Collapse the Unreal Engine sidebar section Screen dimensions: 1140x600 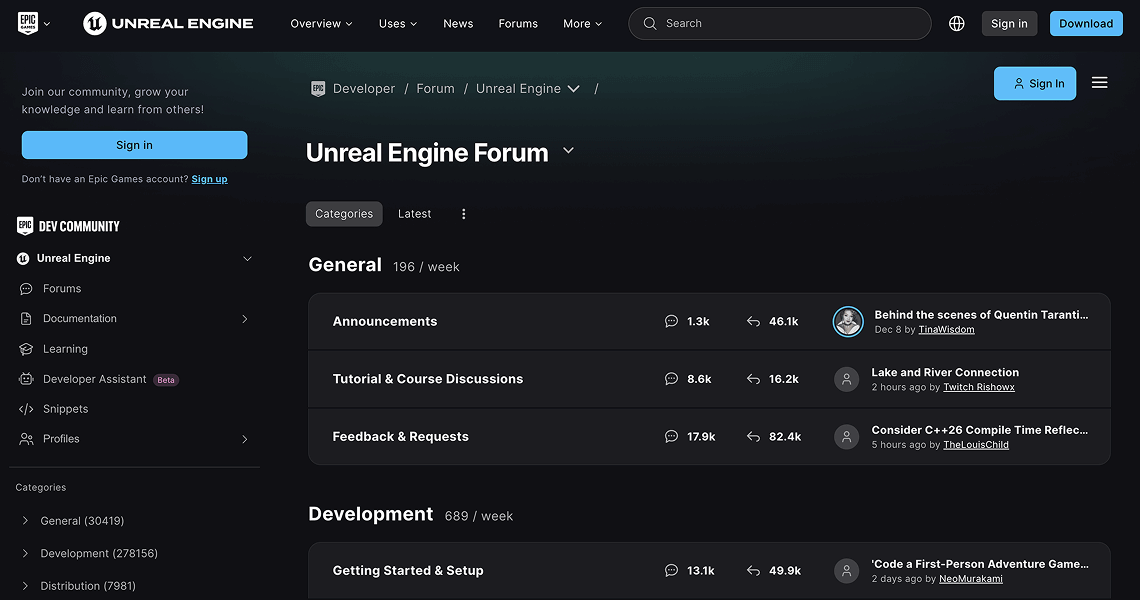(247, 258)
